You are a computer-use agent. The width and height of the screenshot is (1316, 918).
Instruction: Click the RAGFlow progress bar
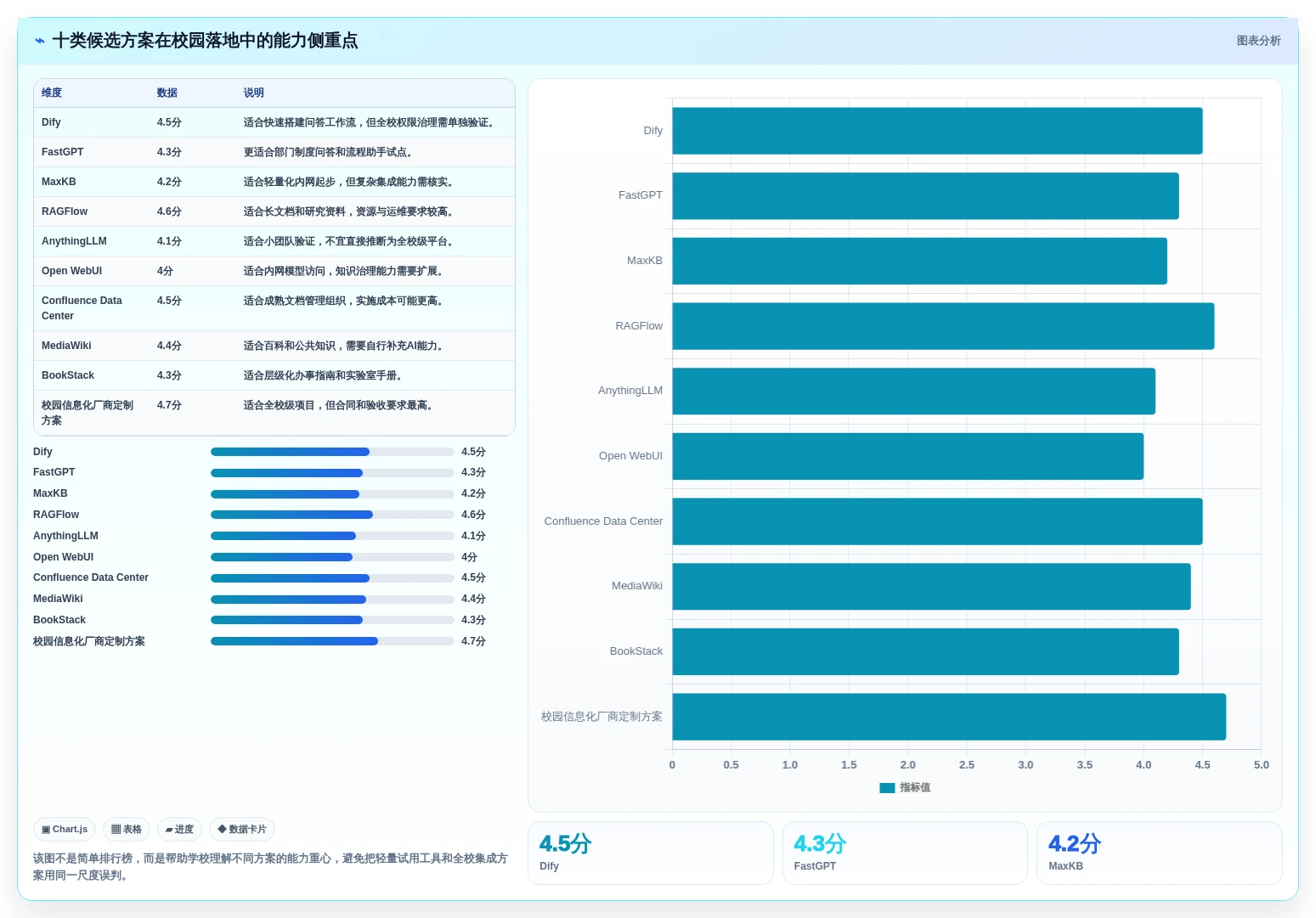click(332, 515)
